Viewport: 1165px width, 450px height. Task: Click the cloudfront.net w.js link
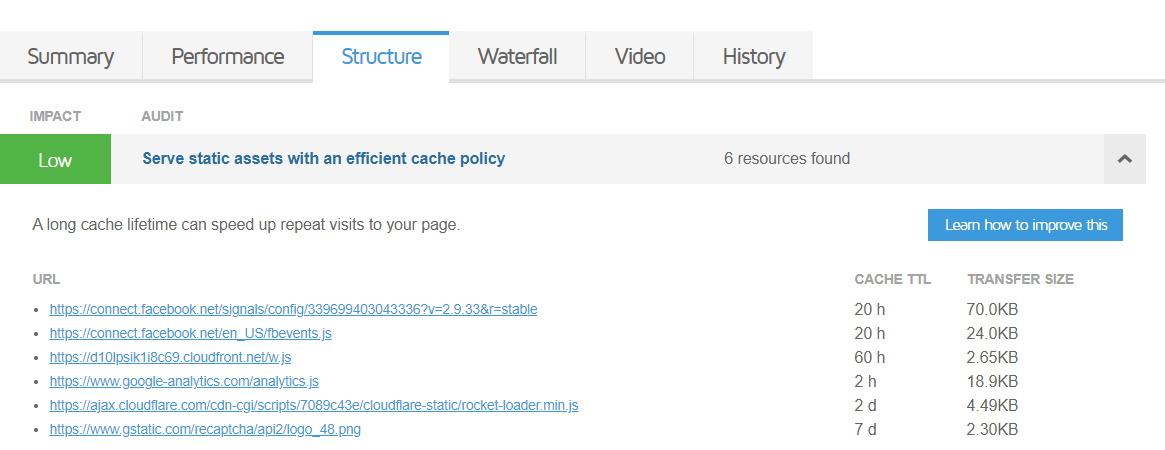pos(170,357)
